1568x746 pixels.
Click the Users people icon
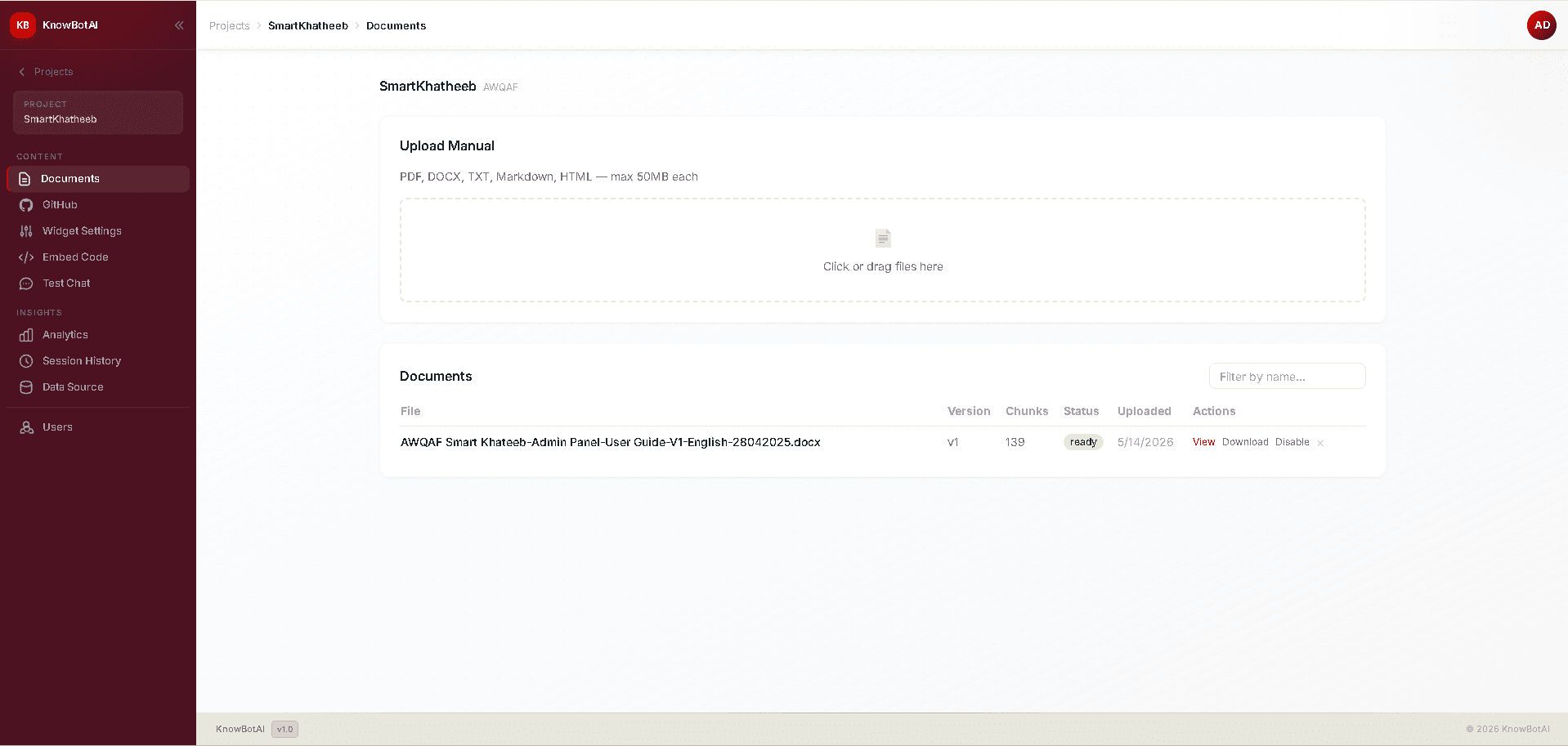26,427
